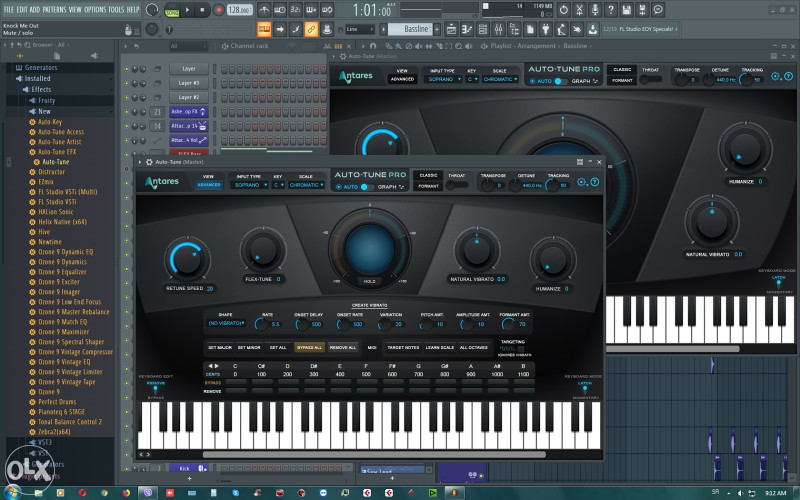Viewport: 800px width, 500px height.
Task: Toggle THROAT switch in front Auto-Tune
Action: pos(457,185)
